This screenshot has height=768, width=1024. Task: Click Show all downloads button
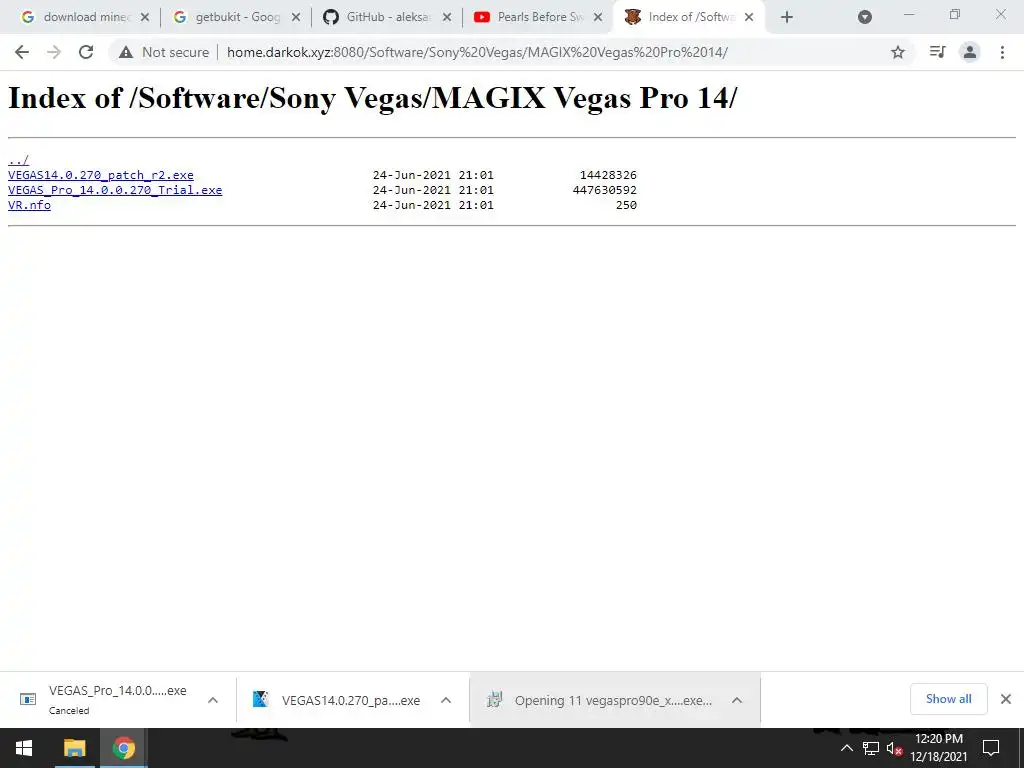click(948, 699)
